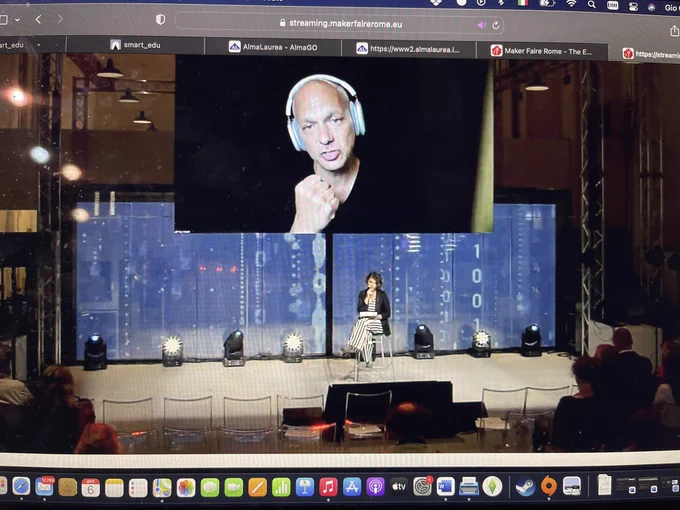Open Dropbox in the menu bar

(x=436, y=2)
